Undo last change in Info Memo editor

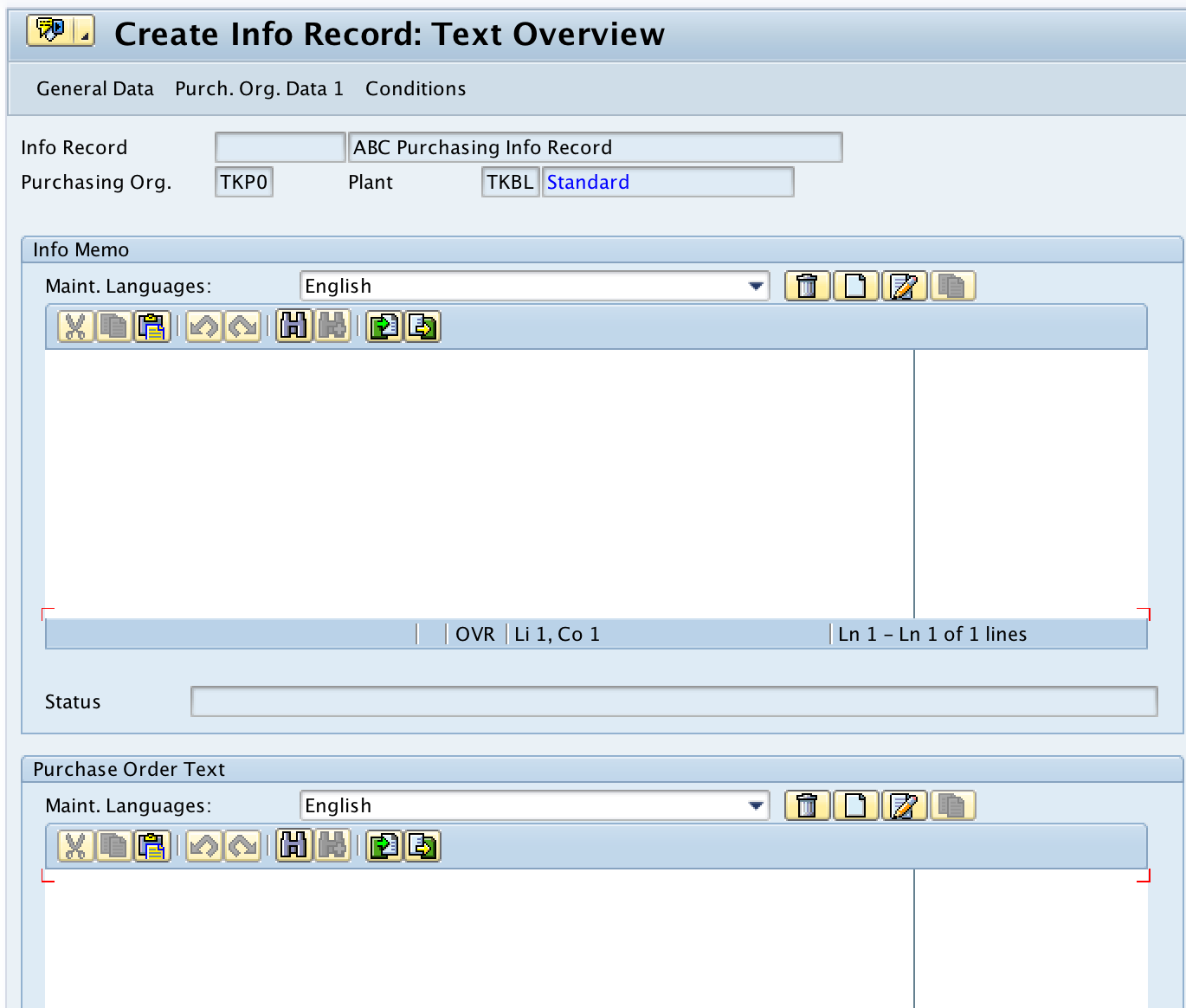pos(204,326)
